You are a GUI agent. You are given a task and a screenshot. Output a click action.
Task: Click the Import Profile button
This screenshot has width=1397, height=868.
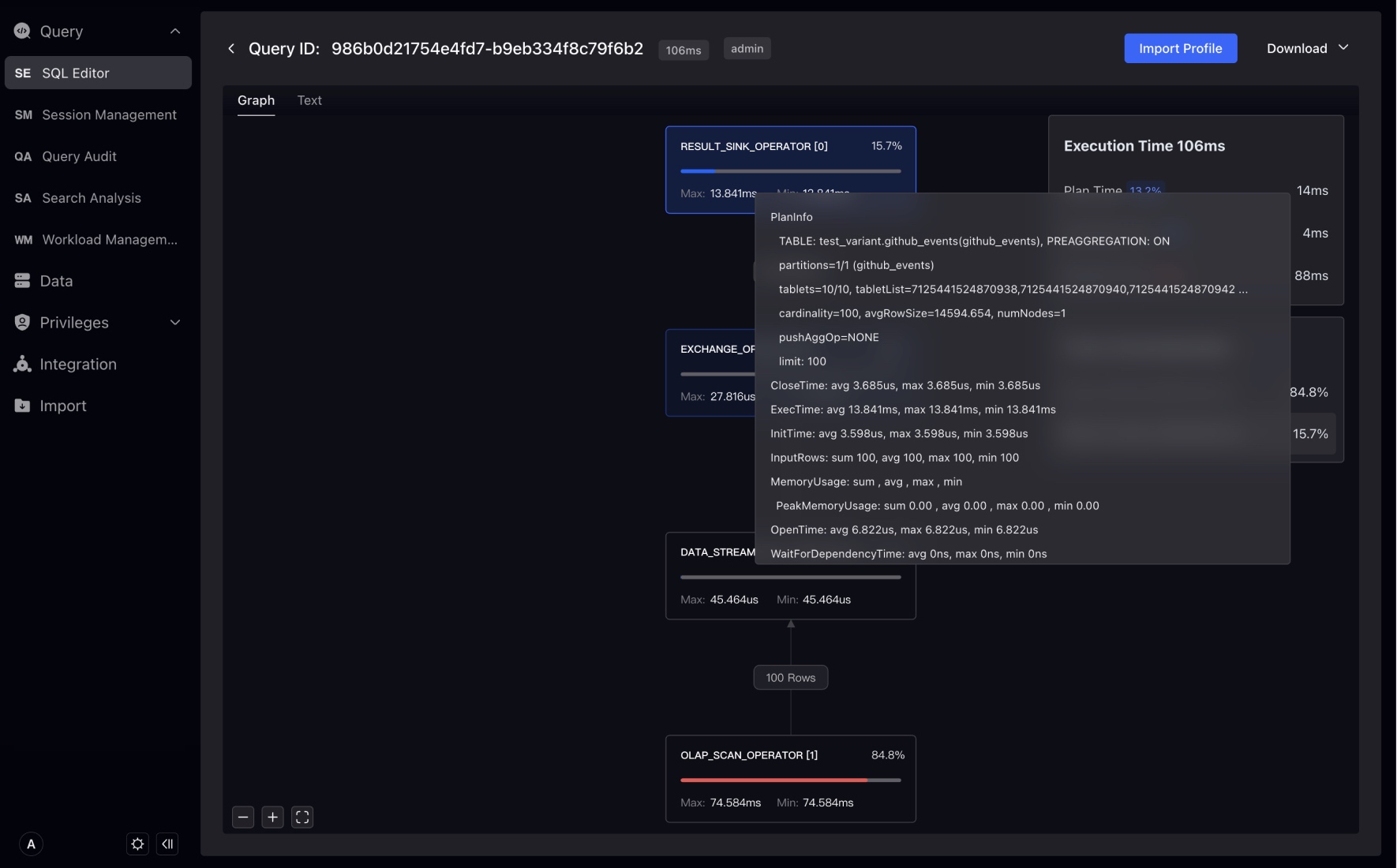pos(1180,49)
